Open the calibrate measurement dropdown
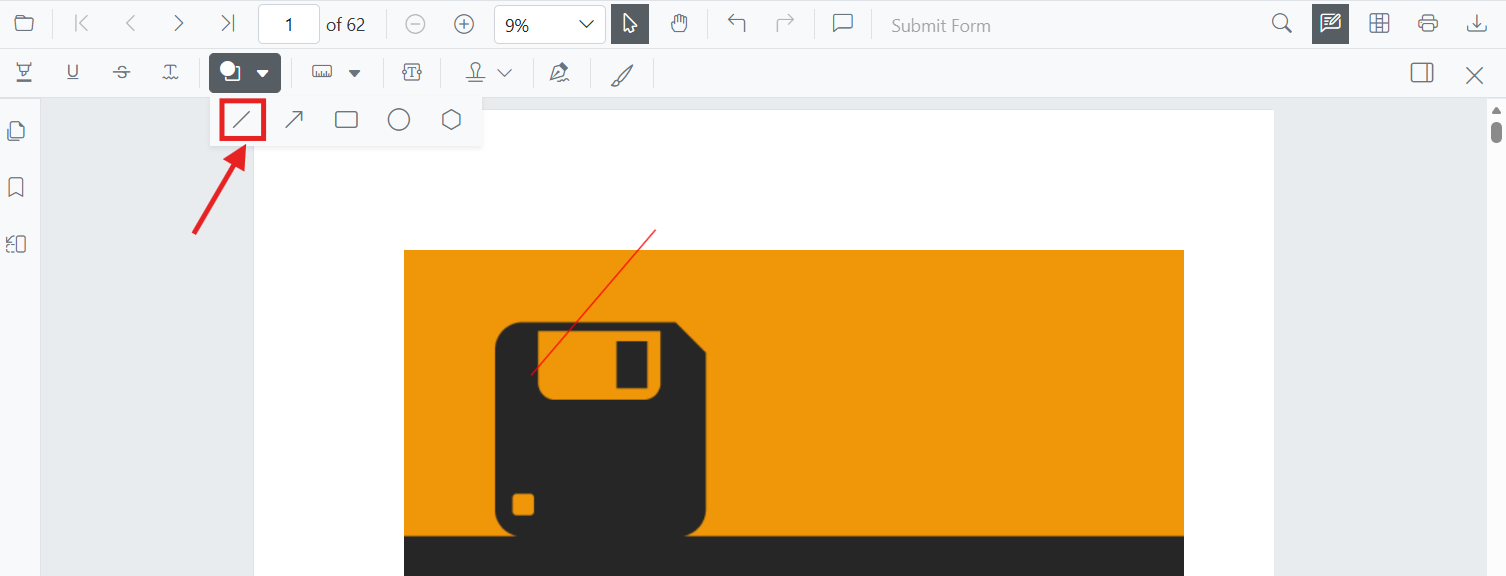This screenshot has height=576, width=1506. pos(355,72)
